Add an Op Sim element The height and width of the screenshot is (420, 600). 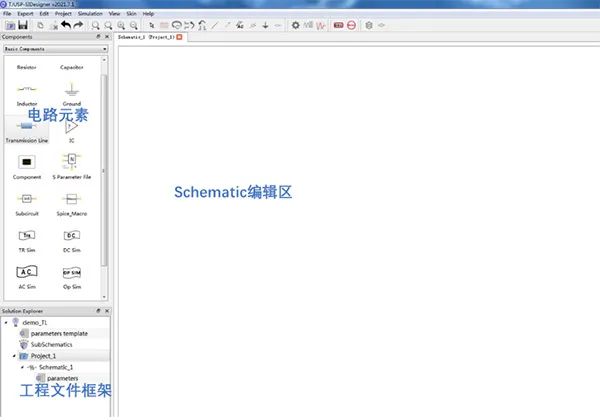(72, 272)
